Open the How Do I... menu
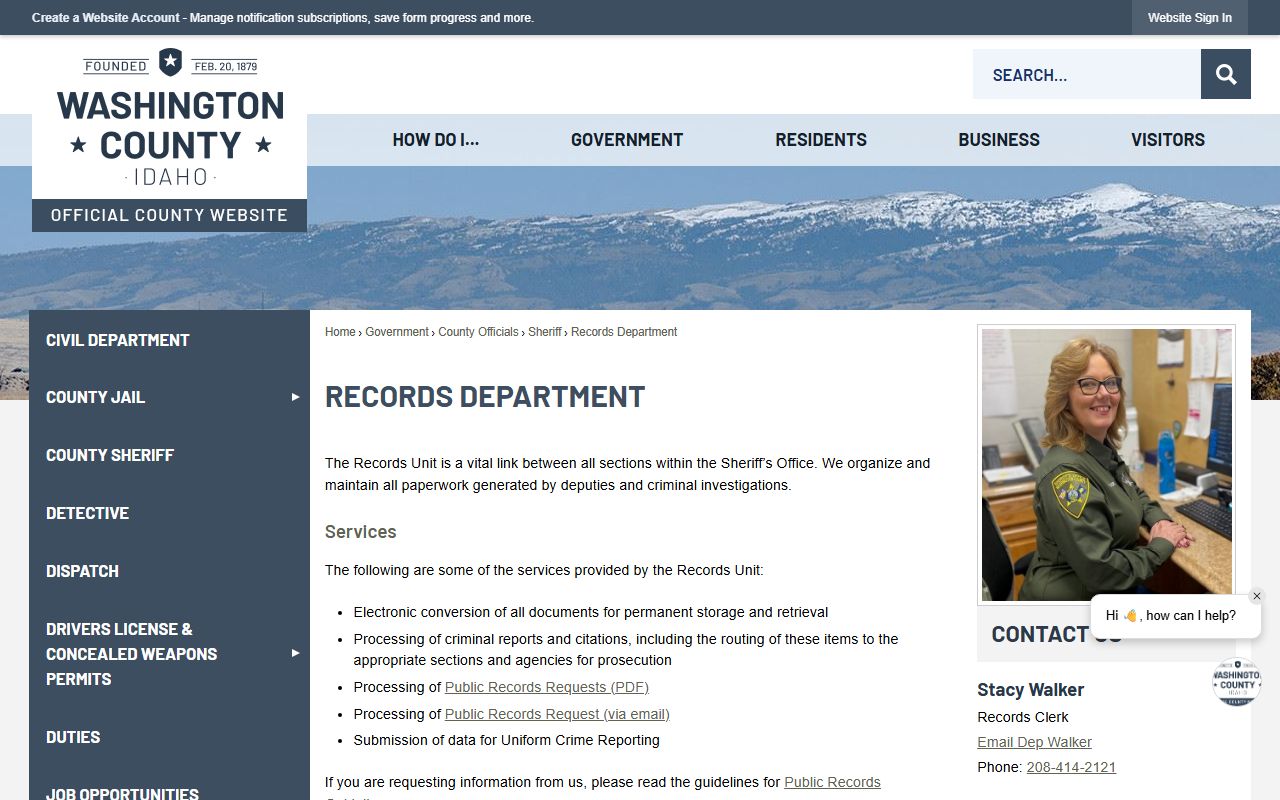This screenshot has width=1280, height=800. click(x=436, y=140)
